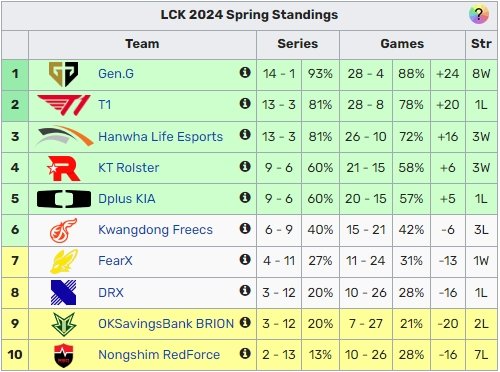Open Nongshim RedForce info icon
This screenshot has width=500, height=372.
[x=245, y=353]
